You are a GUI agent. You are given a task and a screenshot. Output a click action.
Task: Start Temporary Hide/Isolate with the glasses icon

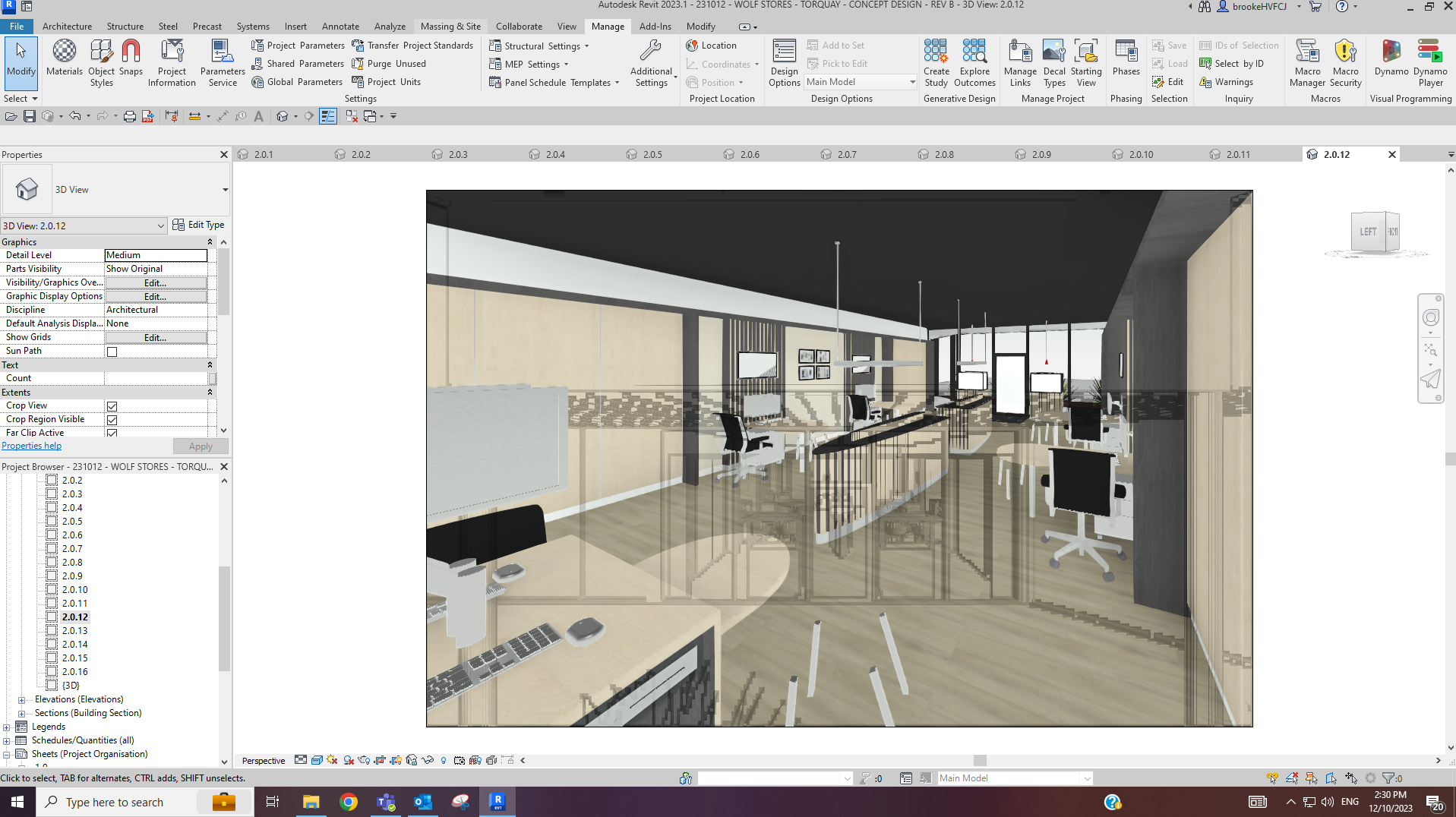pyautogui.click(x=428, y=760)
